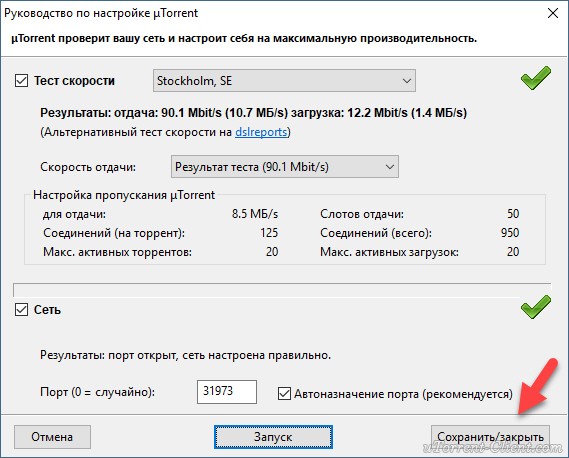Click the progress bar above Сеть
Image resolution: width=569 pixels, height=458 pixels.
[x=282, y=290]
